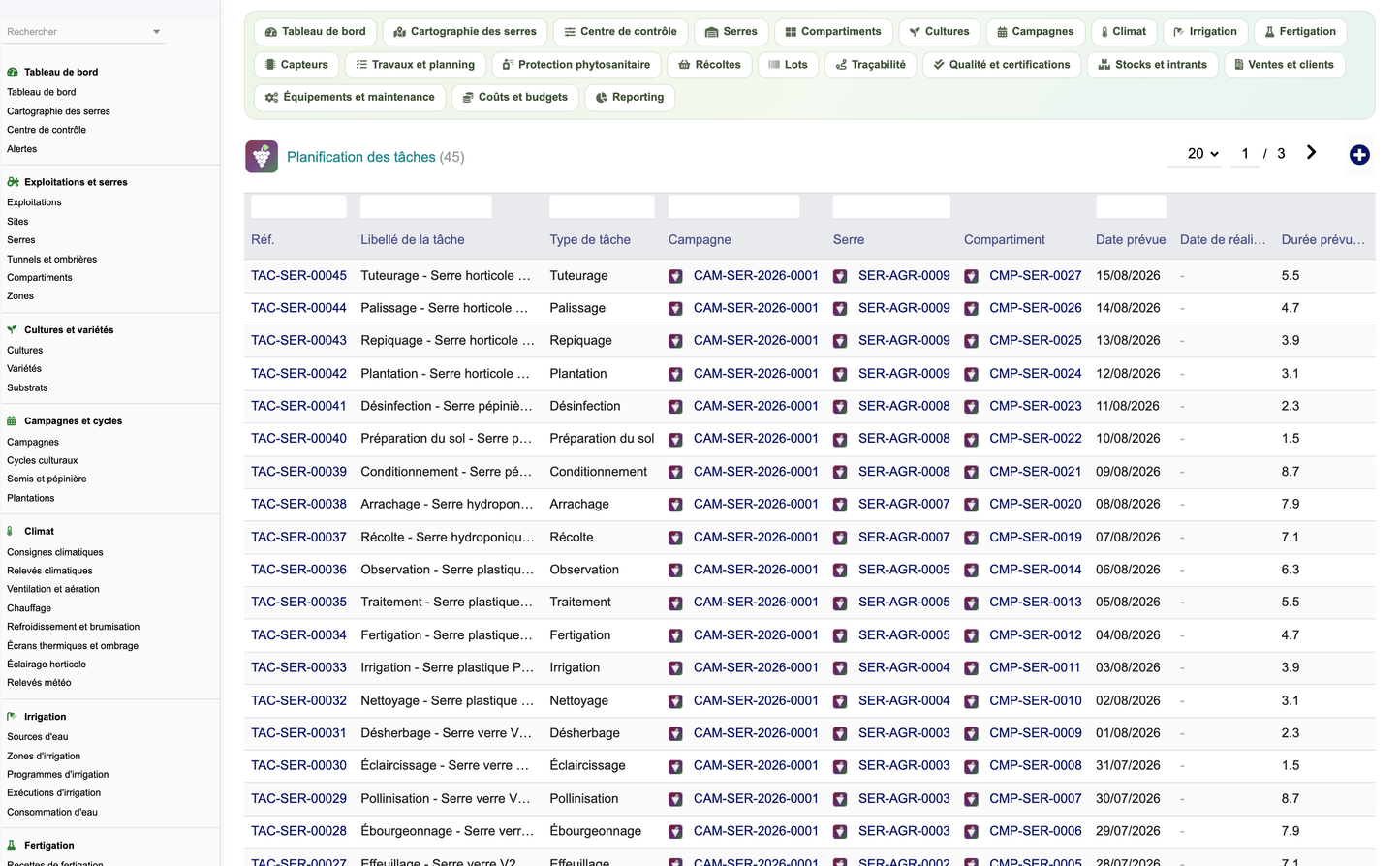Screen dimensions: 1400x866
Task: Open the Reporting tab
Action: coord(630,97)
